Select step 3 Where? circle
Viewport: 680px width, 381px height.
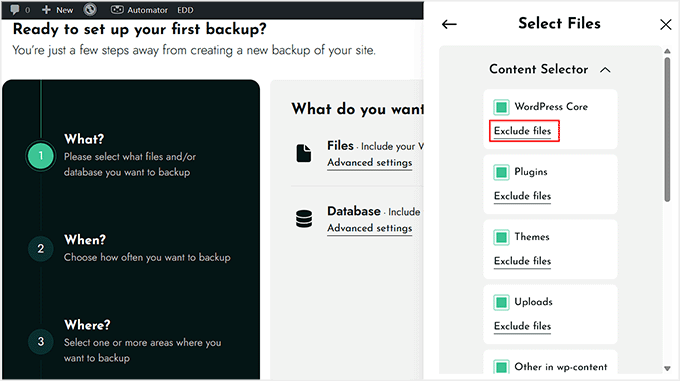pos(41,342)
